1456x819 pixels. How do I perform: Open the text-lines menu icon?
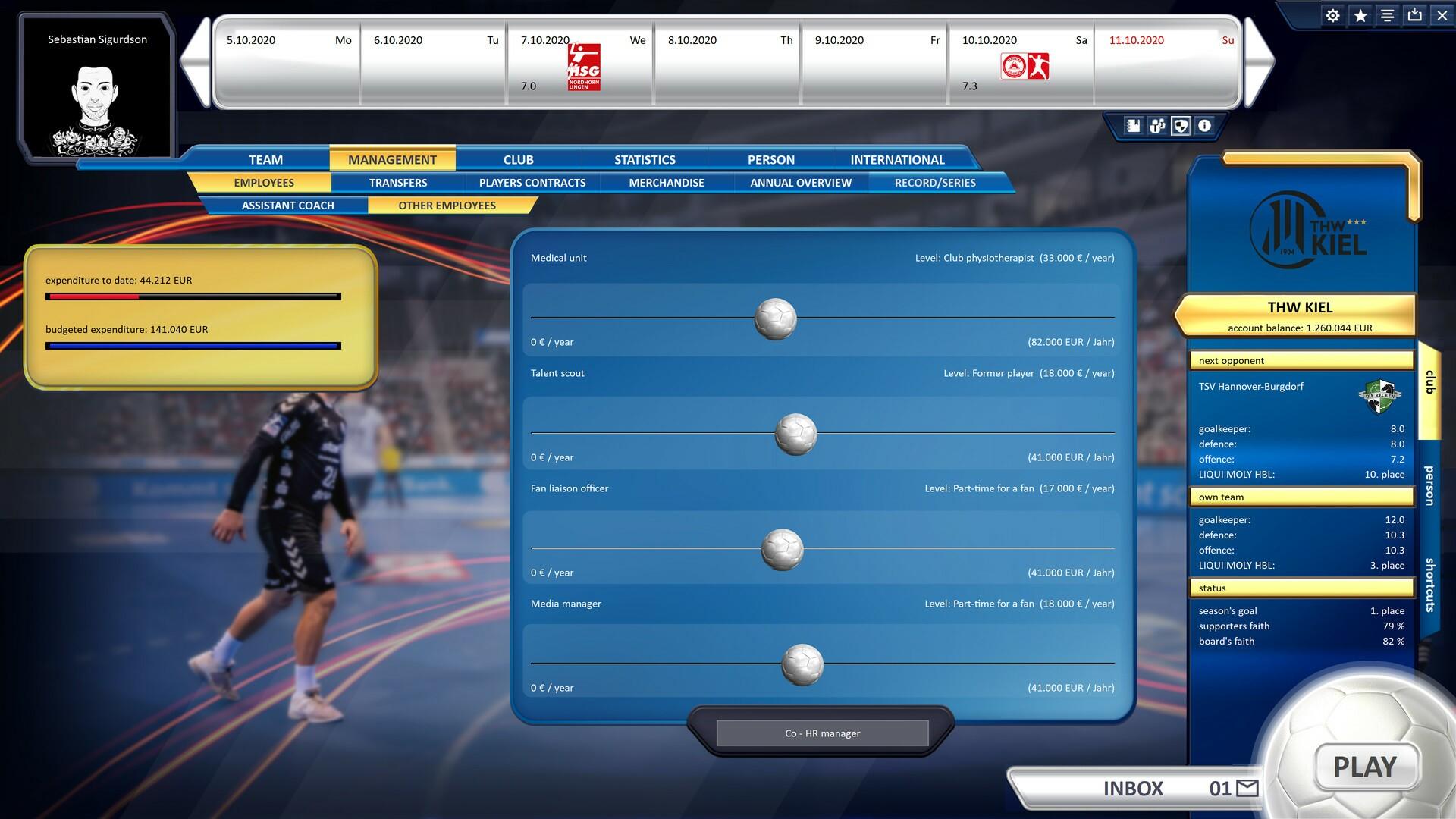[1387, 15]
